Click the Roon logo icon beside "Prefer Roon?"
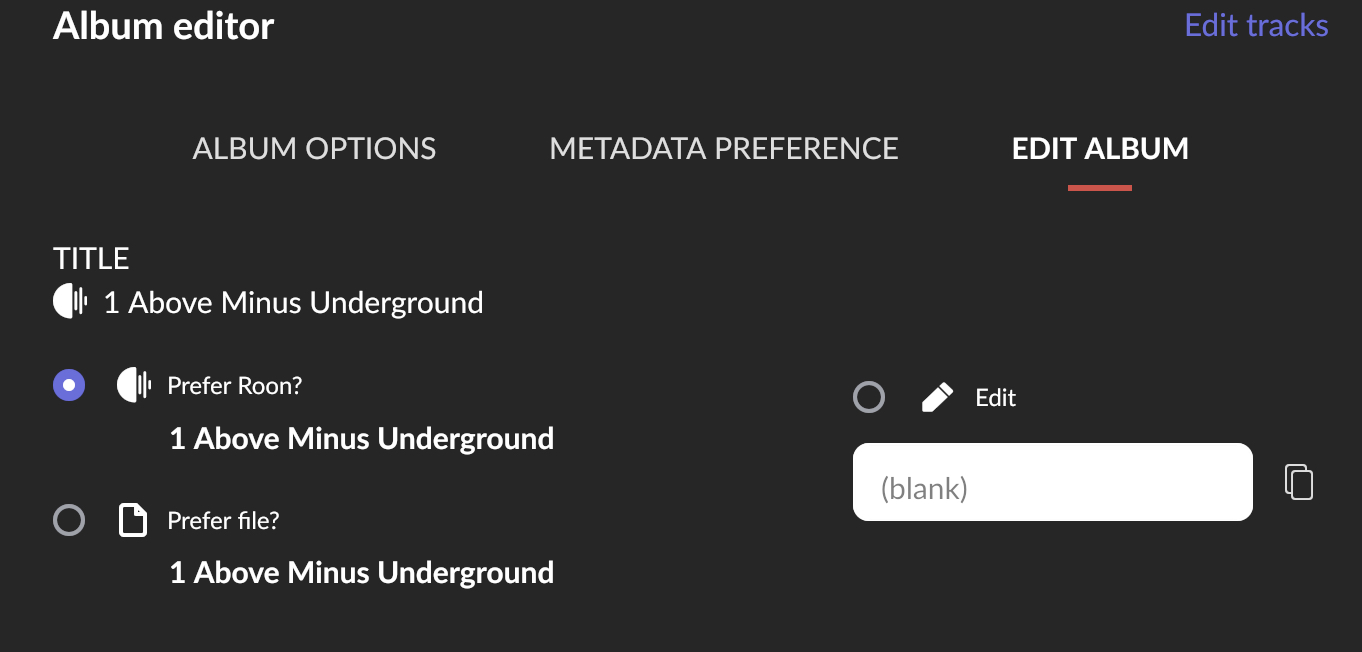 (133, 384)
